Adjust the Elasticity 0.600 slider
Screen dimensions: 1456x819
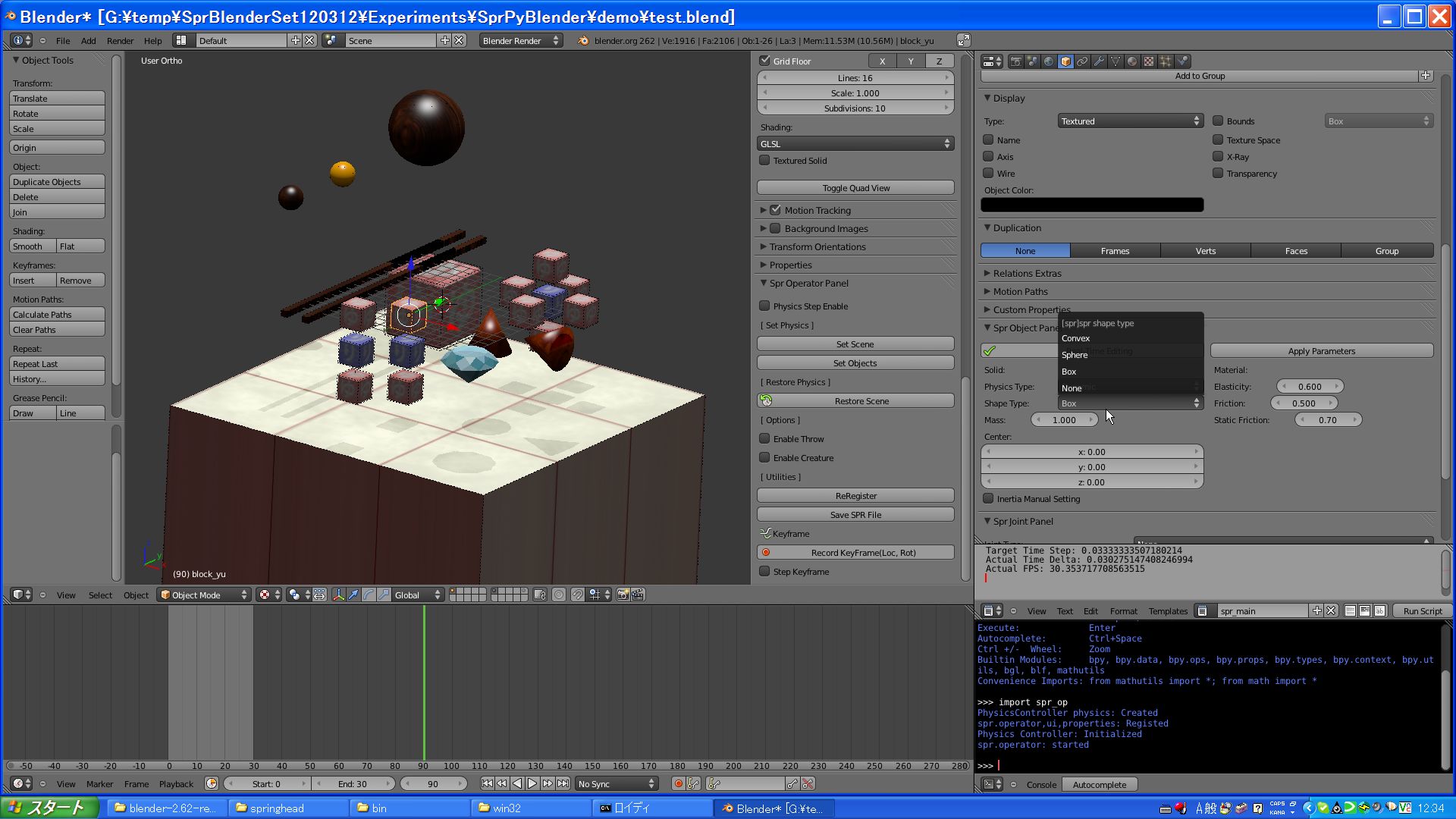click(x=1310, y=386)
